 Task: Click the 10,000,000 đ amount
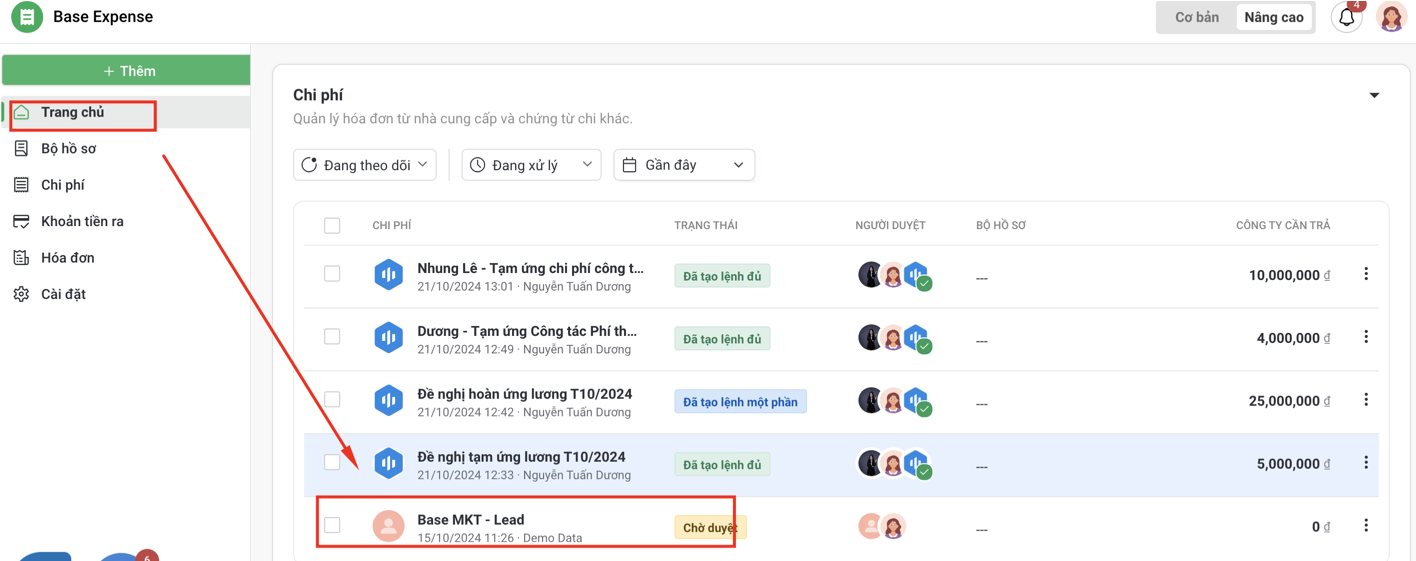[x=1289, y=275]
